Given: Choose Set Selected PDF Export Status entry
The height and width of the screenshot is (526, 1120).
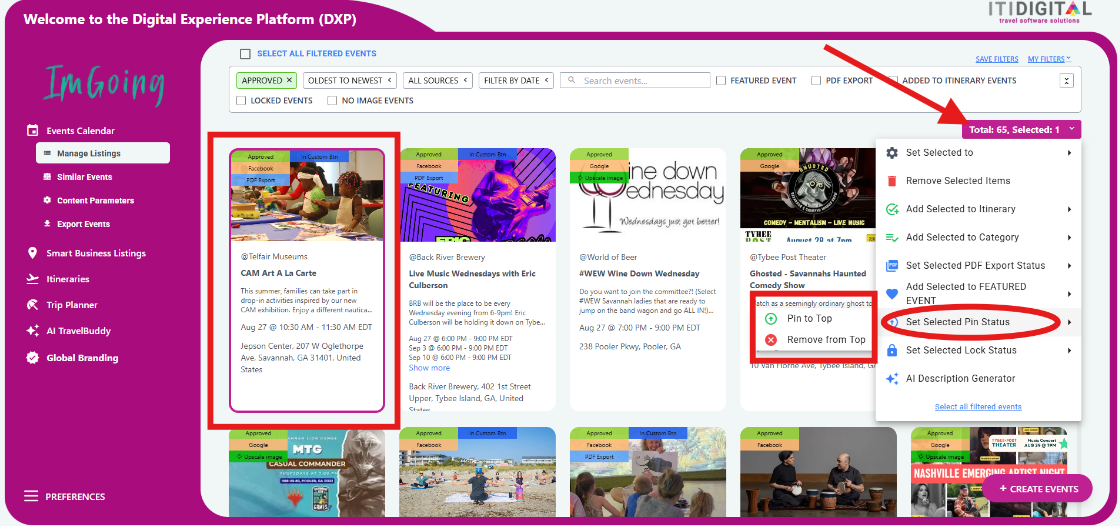Looking at the screenshot, I should pyautogui.click(x=979, y=266).
